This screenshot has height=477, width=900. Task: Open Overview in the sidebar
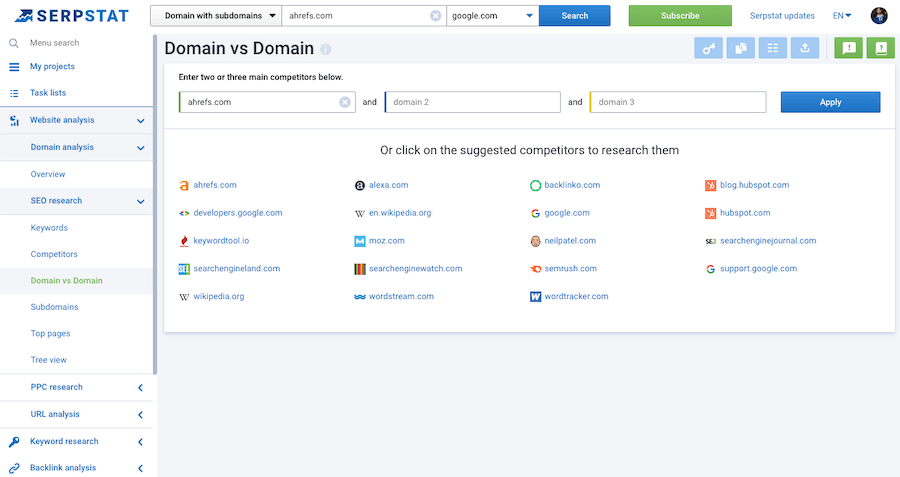point(48,174)
